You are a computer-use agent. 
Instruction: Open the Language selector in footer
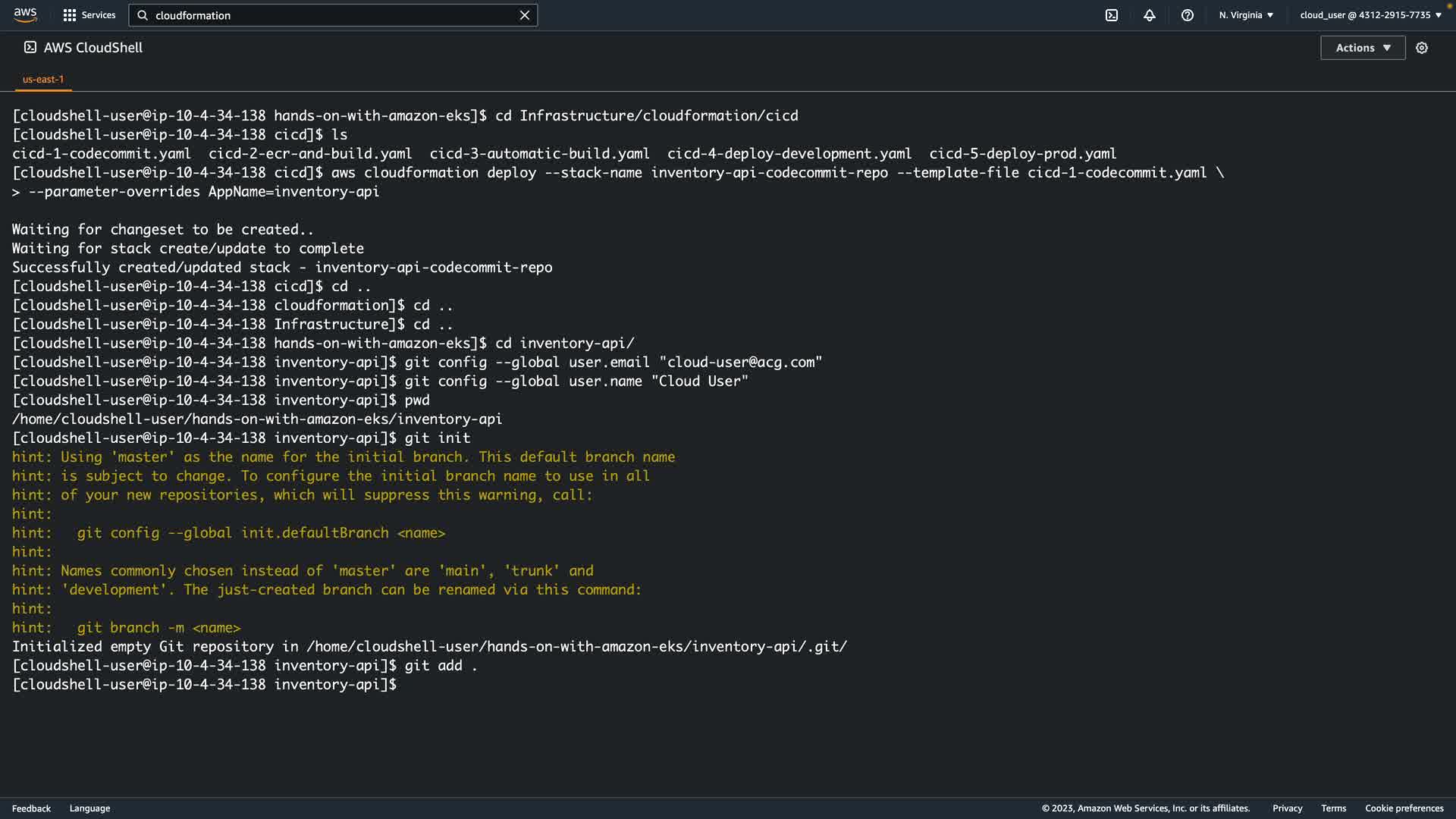click(x=89, y=808)
